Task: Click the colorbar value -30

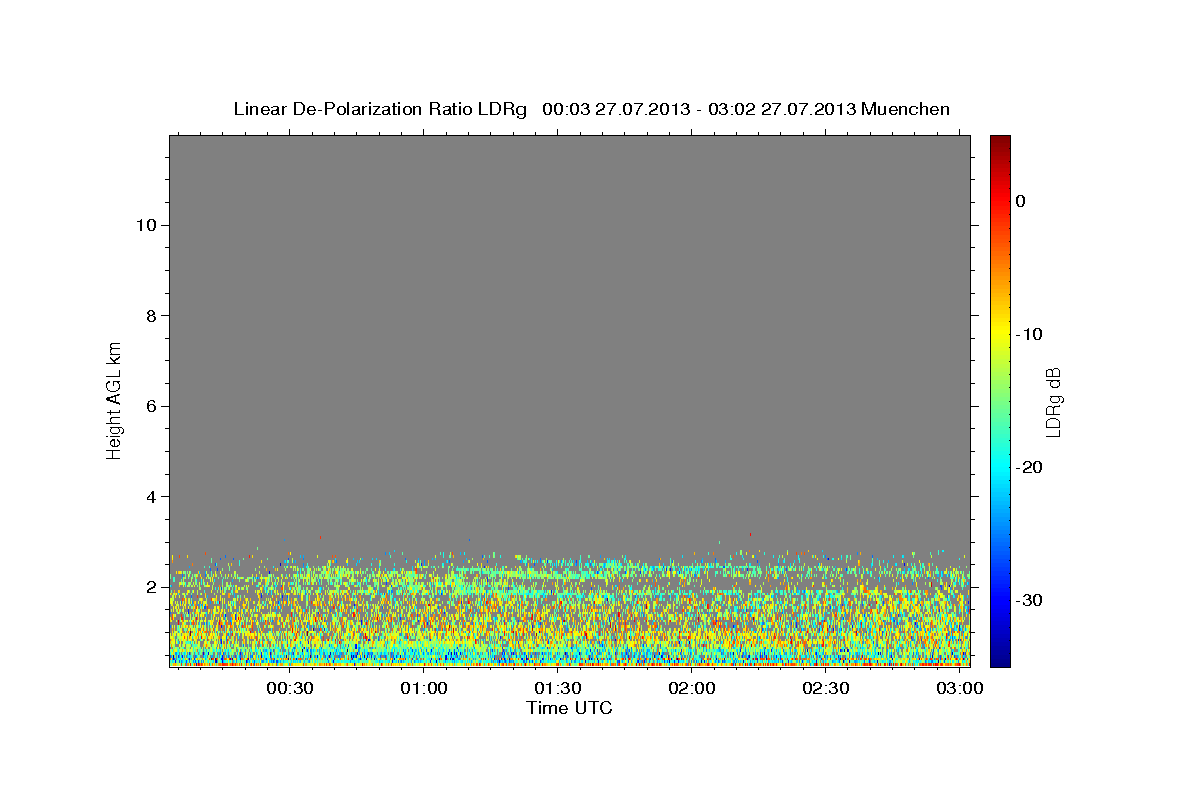Action: coord(1029,600)
